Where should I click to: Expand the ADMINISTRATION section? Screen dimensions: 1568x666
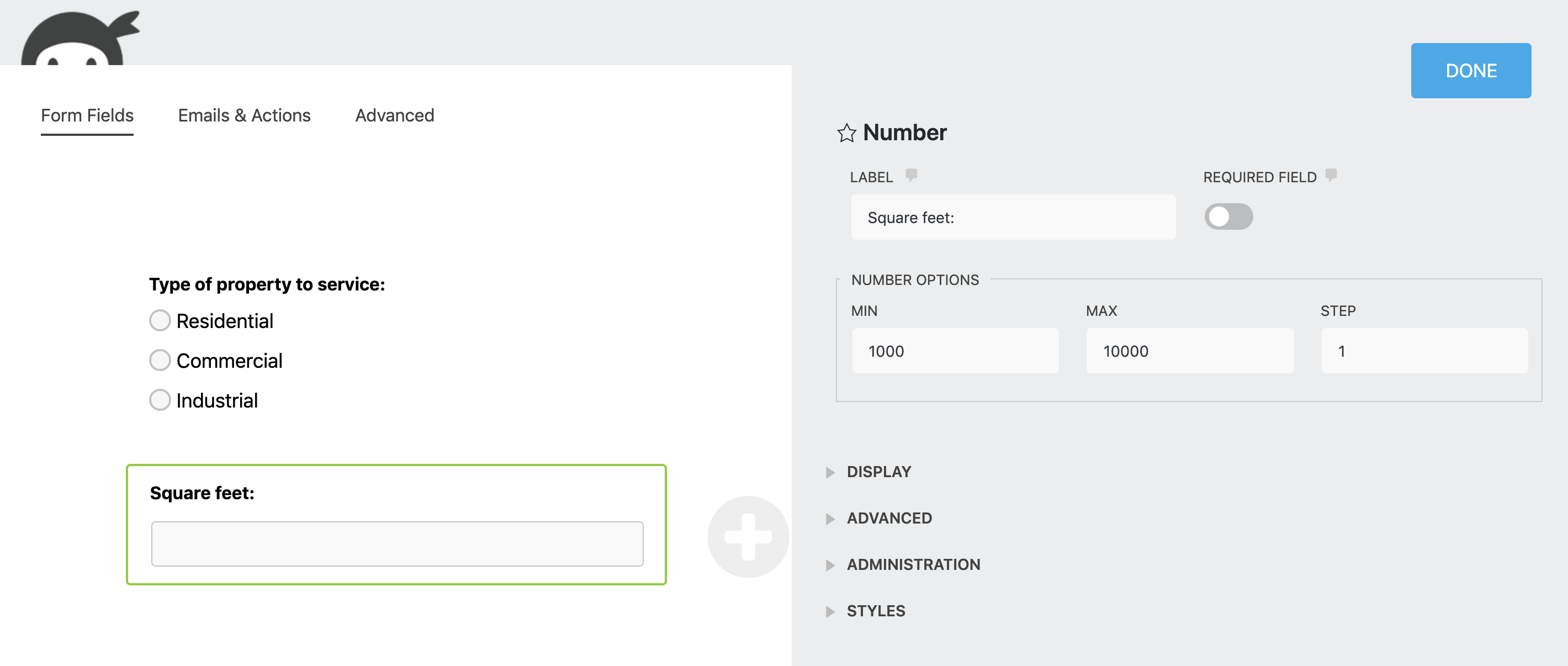point(913,565)
